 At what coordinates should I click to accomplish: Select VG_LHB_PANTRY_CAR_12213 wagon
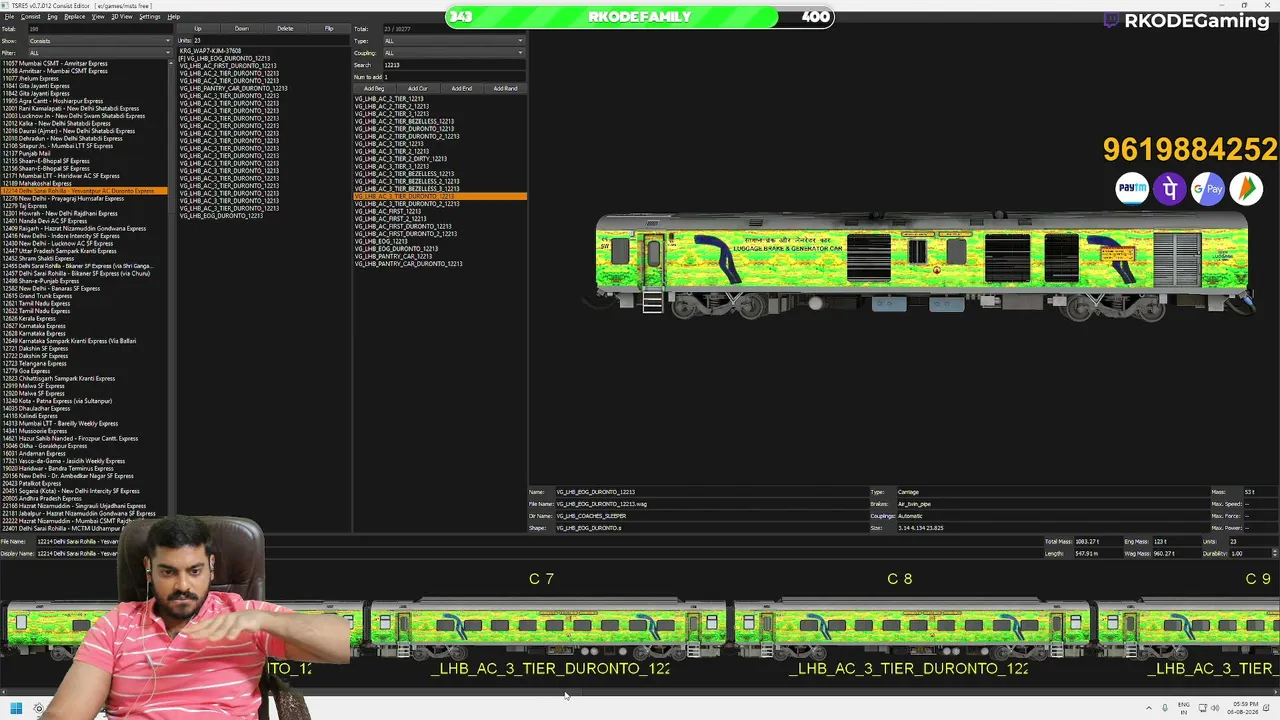click(393, 257)
